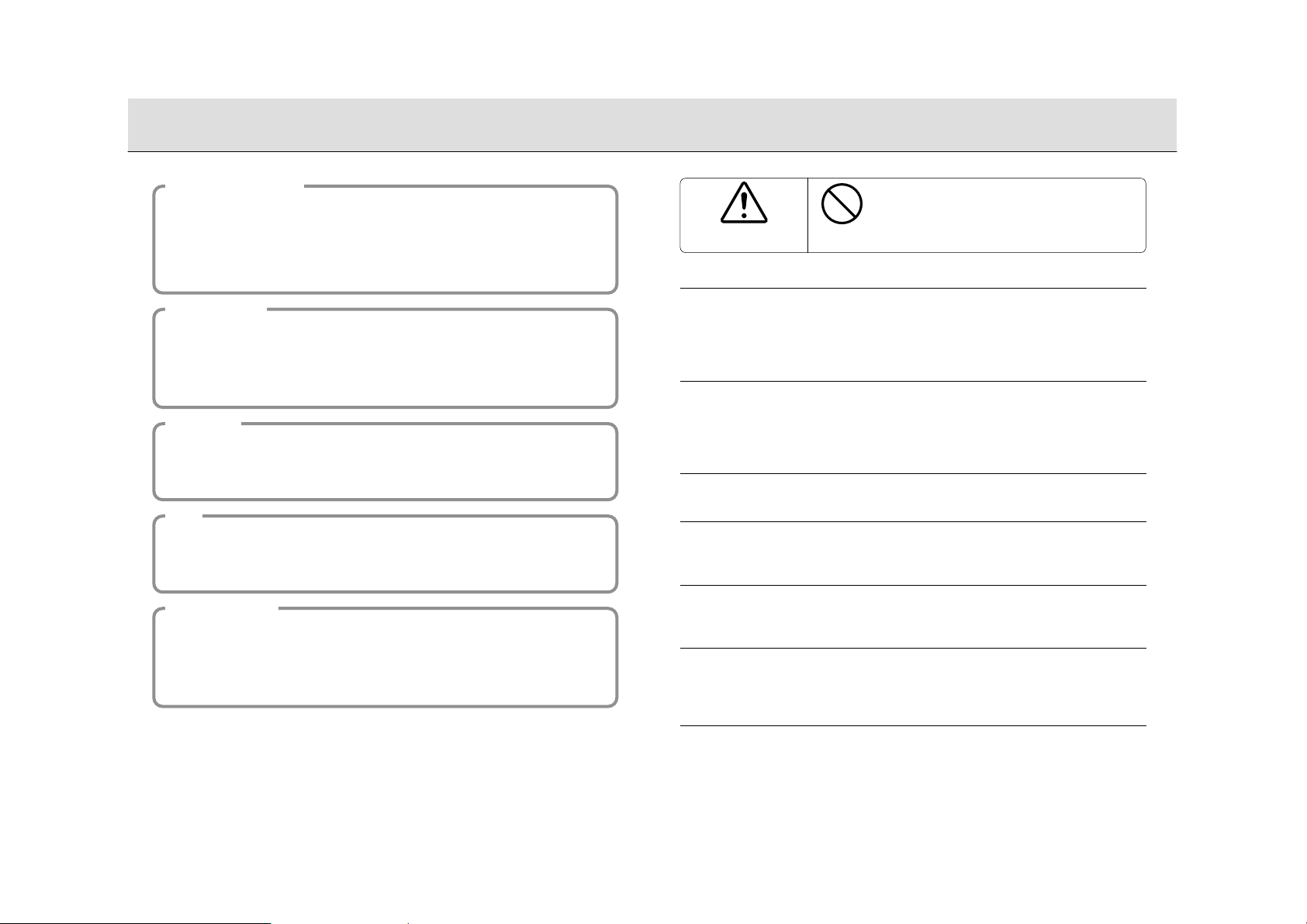The width and height of the screenshot is (1307, 924).
Task: Click the fourth ruled table row
Action: (913, 554)
